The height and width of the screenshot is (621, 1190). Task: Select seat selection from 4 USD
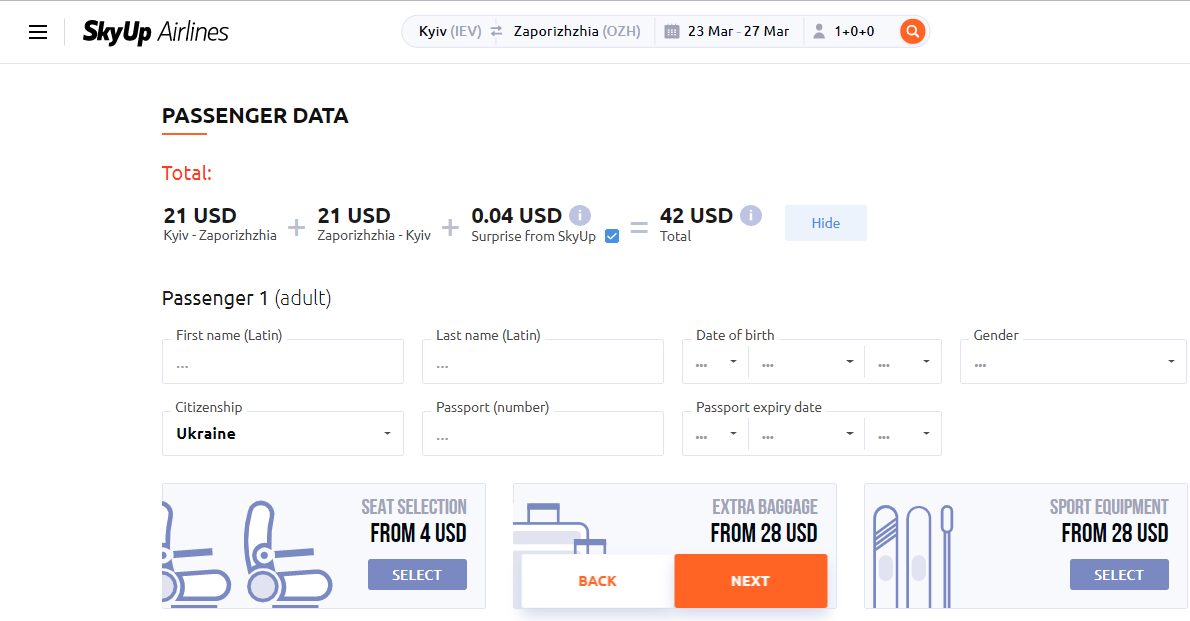click(x=417, y=575)
